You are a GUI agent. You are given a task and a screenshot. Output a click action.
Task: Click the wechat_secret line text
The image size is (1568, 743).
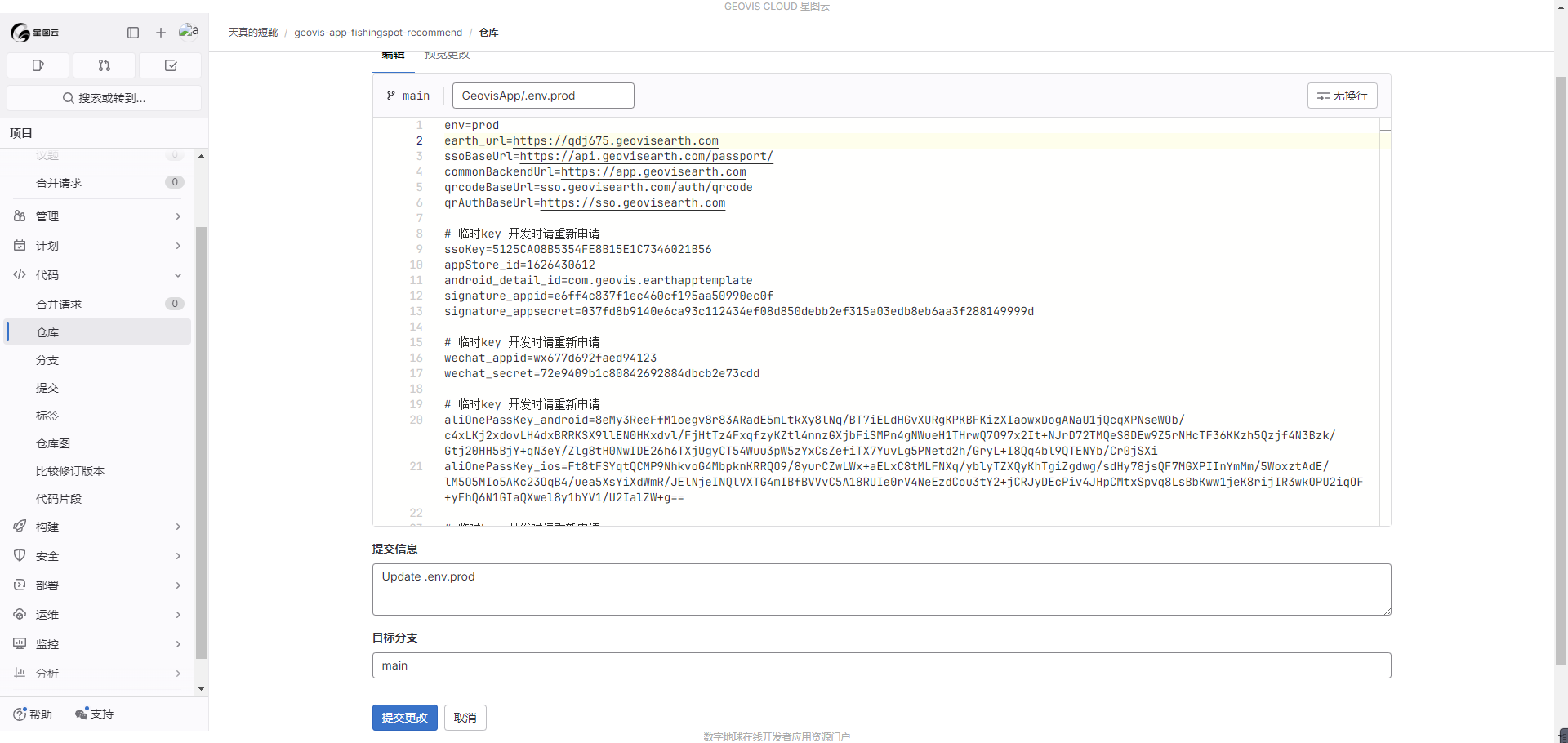click(x=602, y=374)
